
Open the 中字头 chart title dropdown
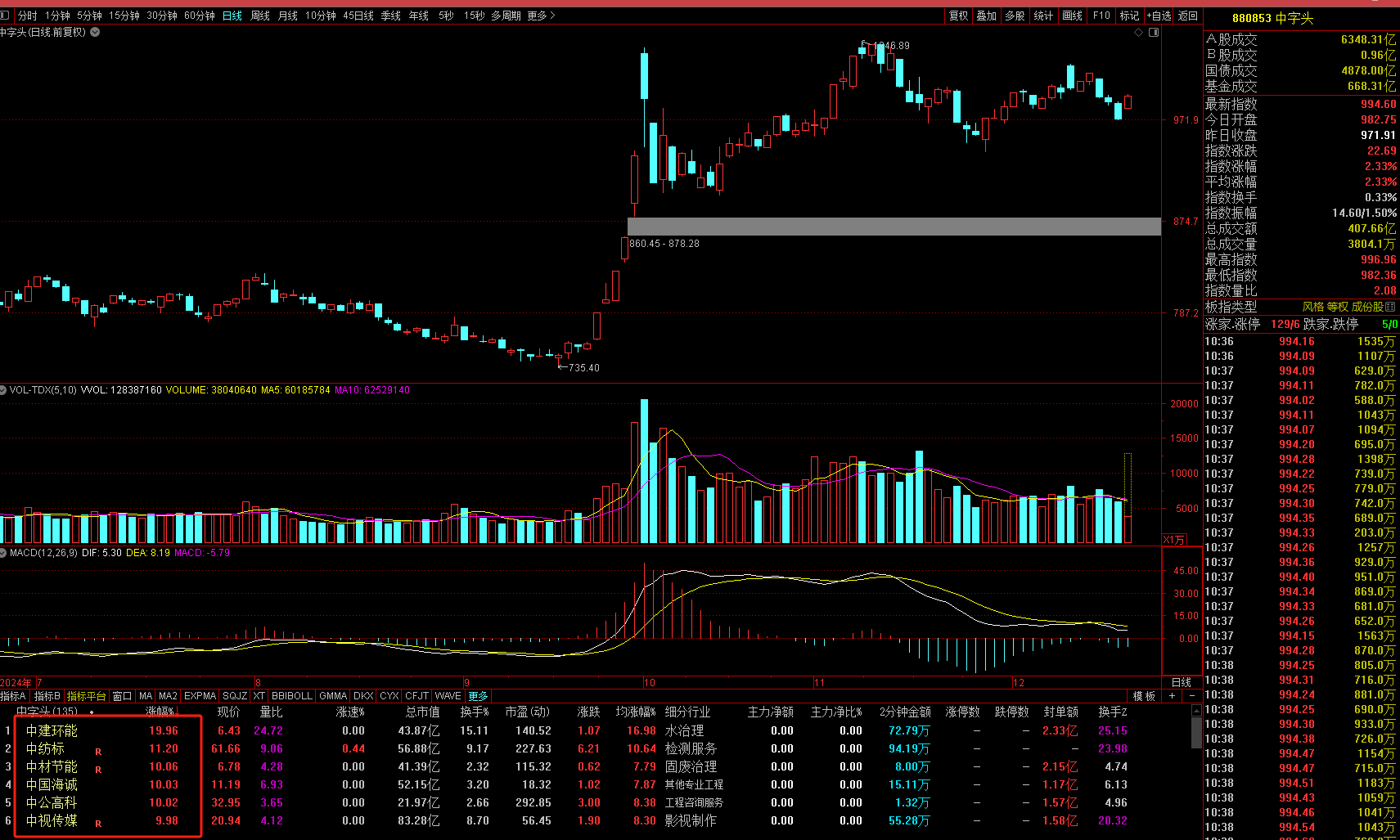[95, 33]
